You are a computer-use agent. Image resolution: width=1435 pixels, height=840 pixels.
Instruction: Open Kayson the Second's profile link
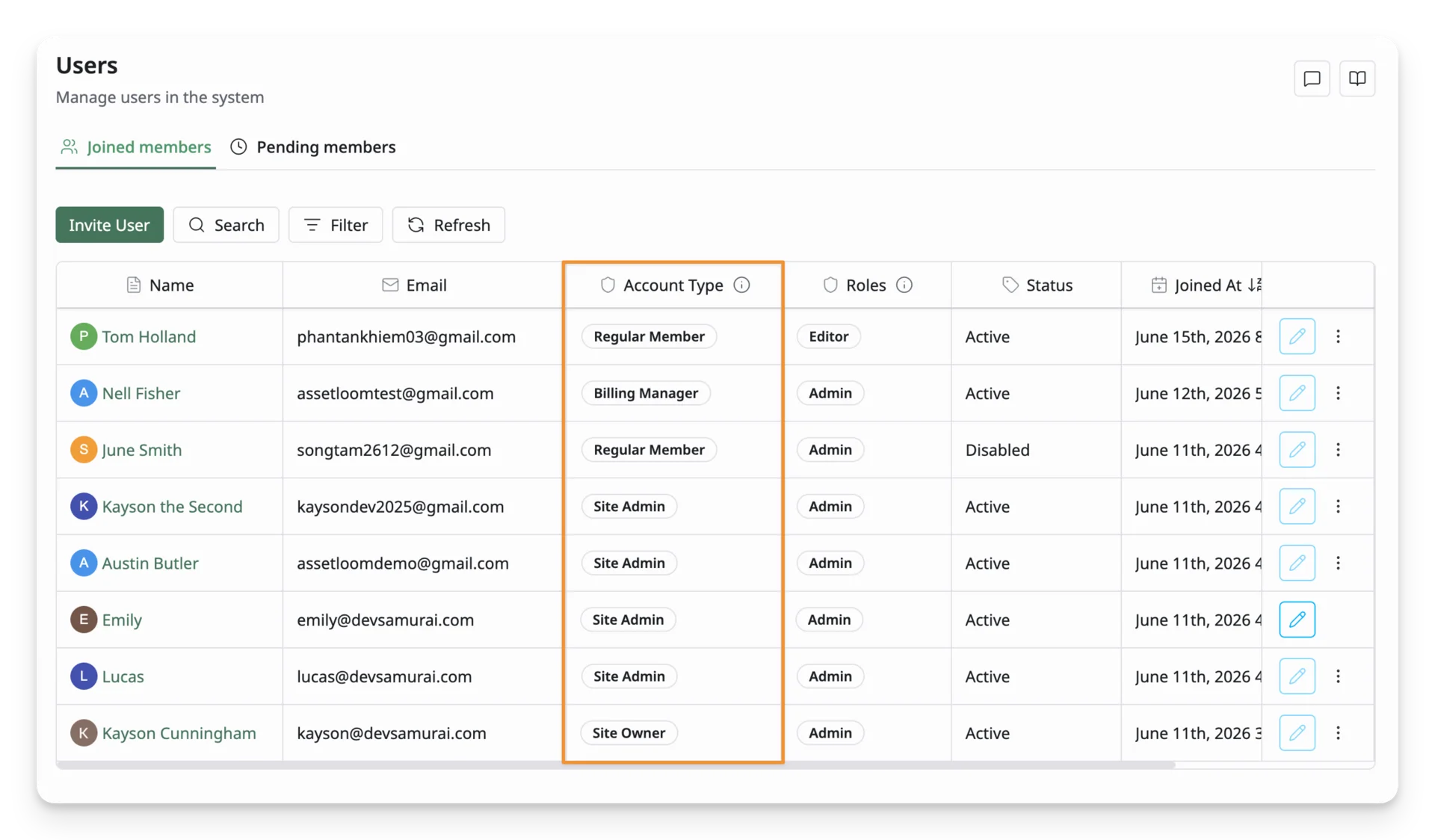[x=172, y=507]
